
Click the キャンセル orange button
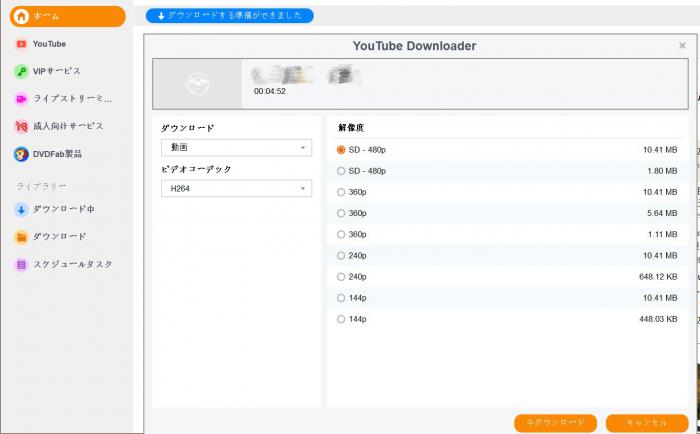coord(646,422)
